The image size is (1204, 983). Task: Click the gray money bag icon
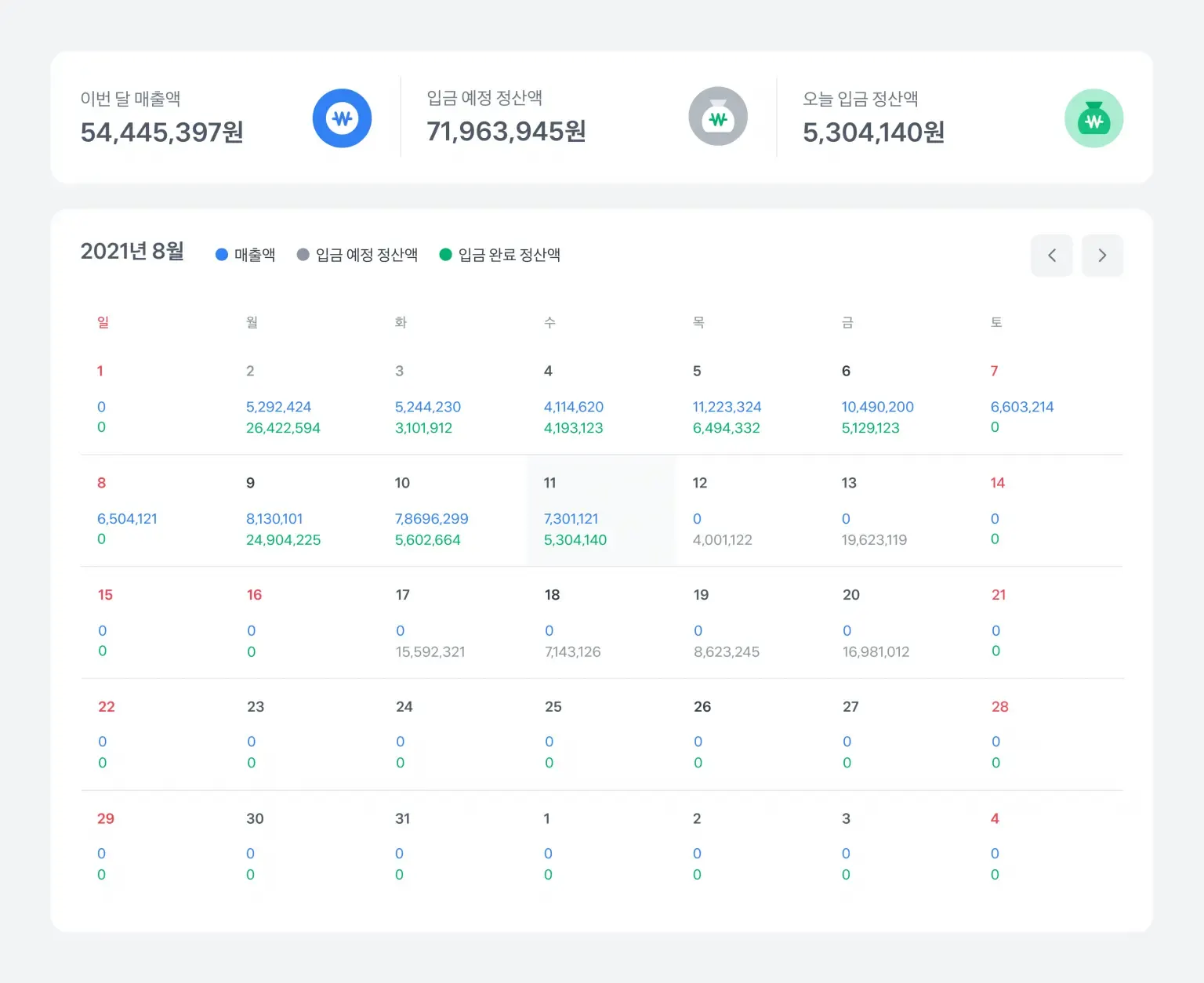pos(718,117)
